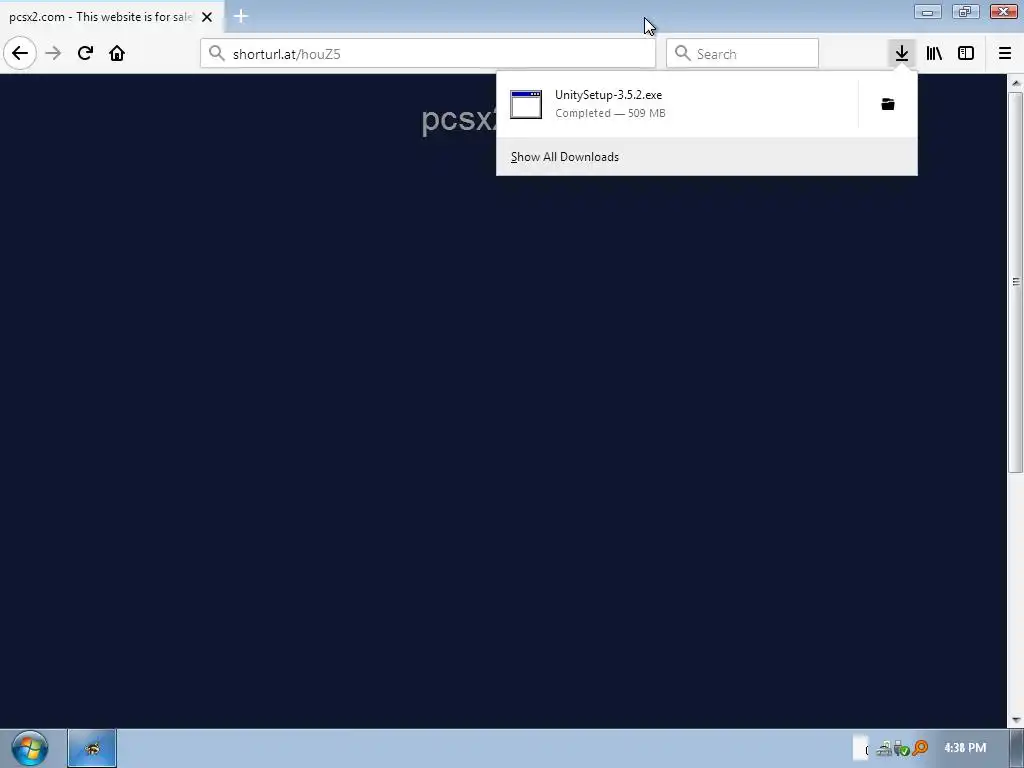The width and height of the screenshot is (1024, 768).
Task: Click the forward navigation arrow
Action: [x=54, y=54]
